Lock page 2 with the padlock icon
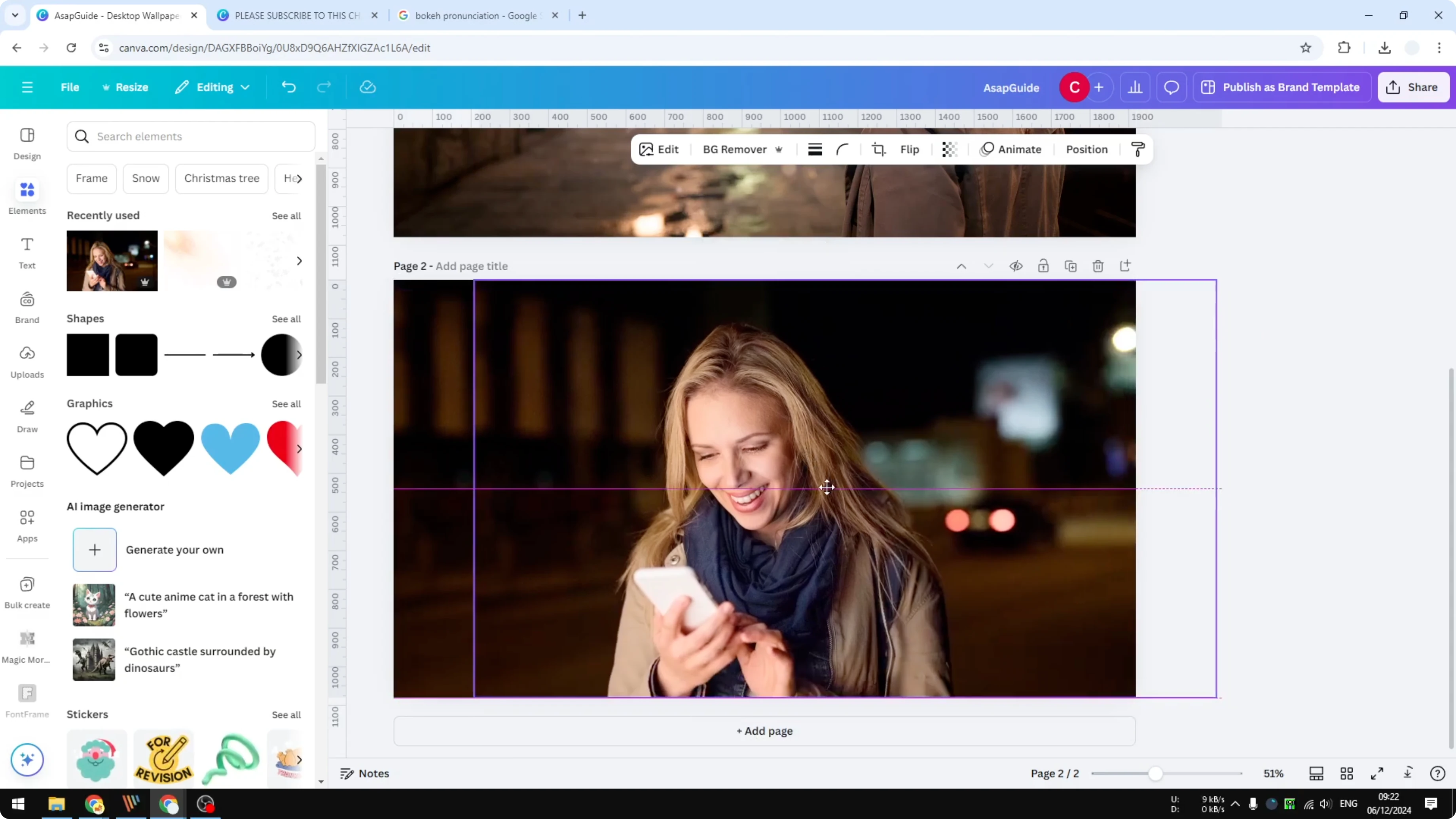The image size is (1456, 819). click(1043, 265)
